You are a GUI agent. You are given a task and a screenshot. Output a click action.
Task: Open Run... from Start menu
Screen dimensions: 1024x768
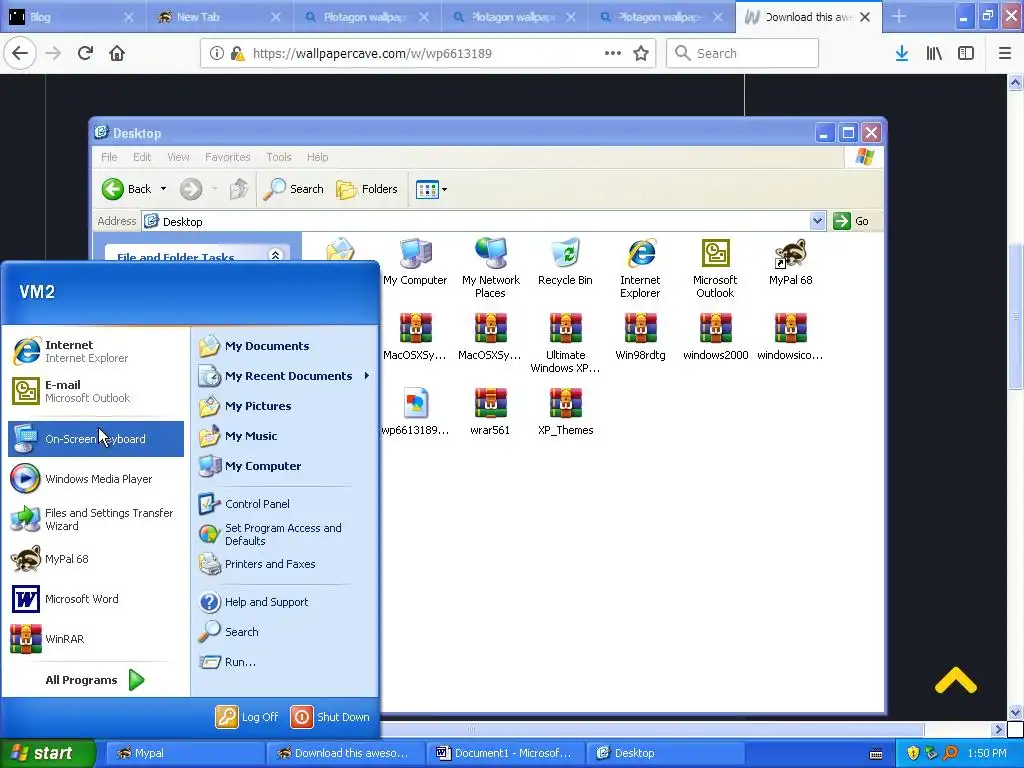pyautogui.click(x=283, y=662)
